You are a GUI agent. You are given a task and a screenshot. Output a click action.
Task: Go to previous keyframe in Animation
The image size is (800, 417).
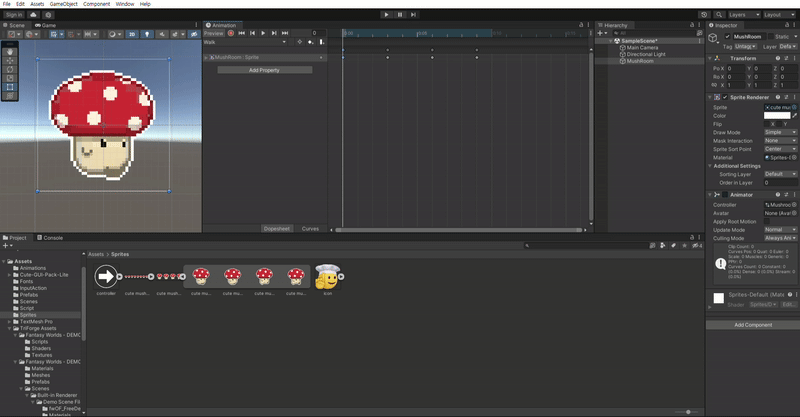point(253,33)
